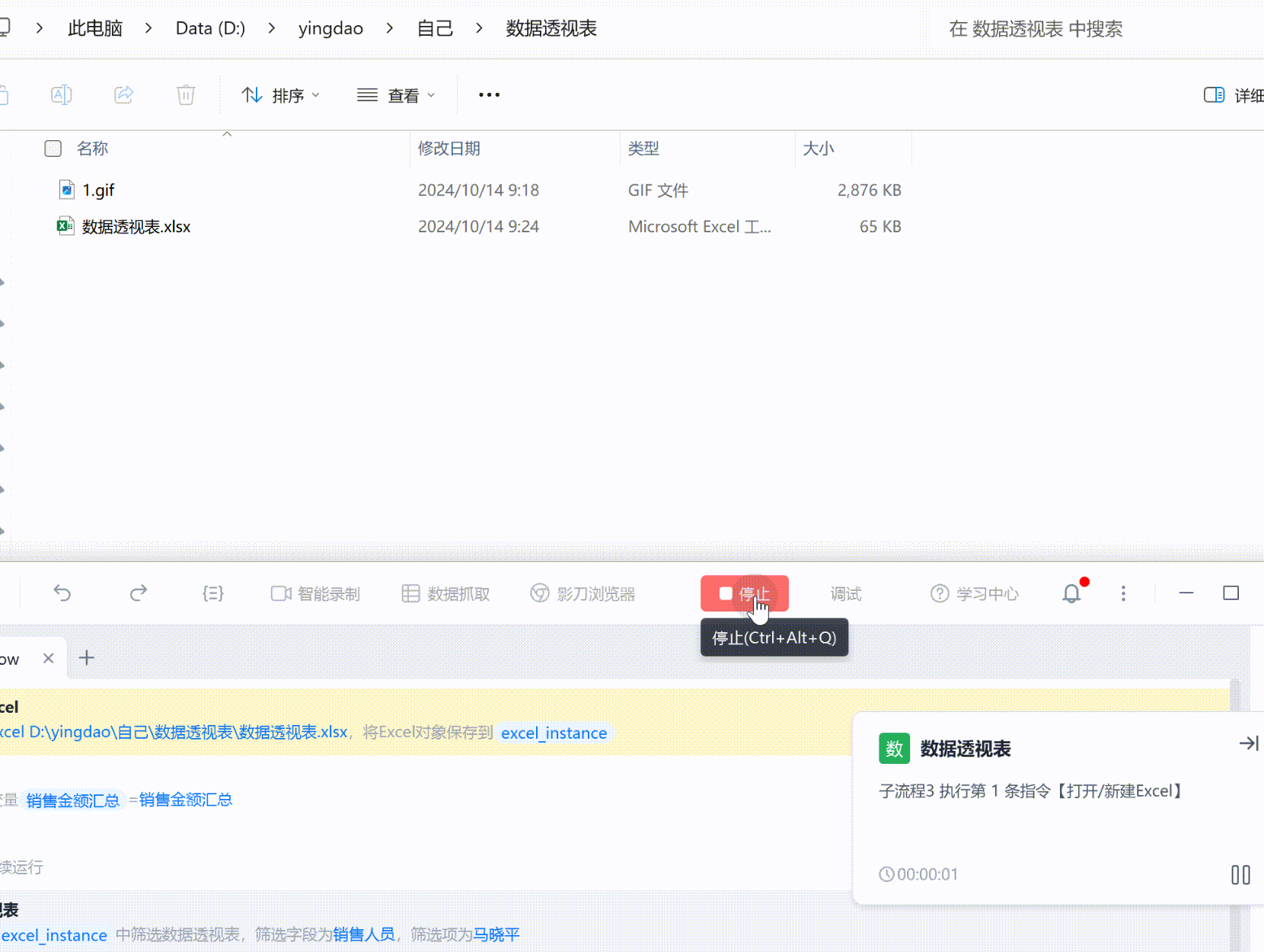Click the 马晓平 filter value text

tap(496, 934)
